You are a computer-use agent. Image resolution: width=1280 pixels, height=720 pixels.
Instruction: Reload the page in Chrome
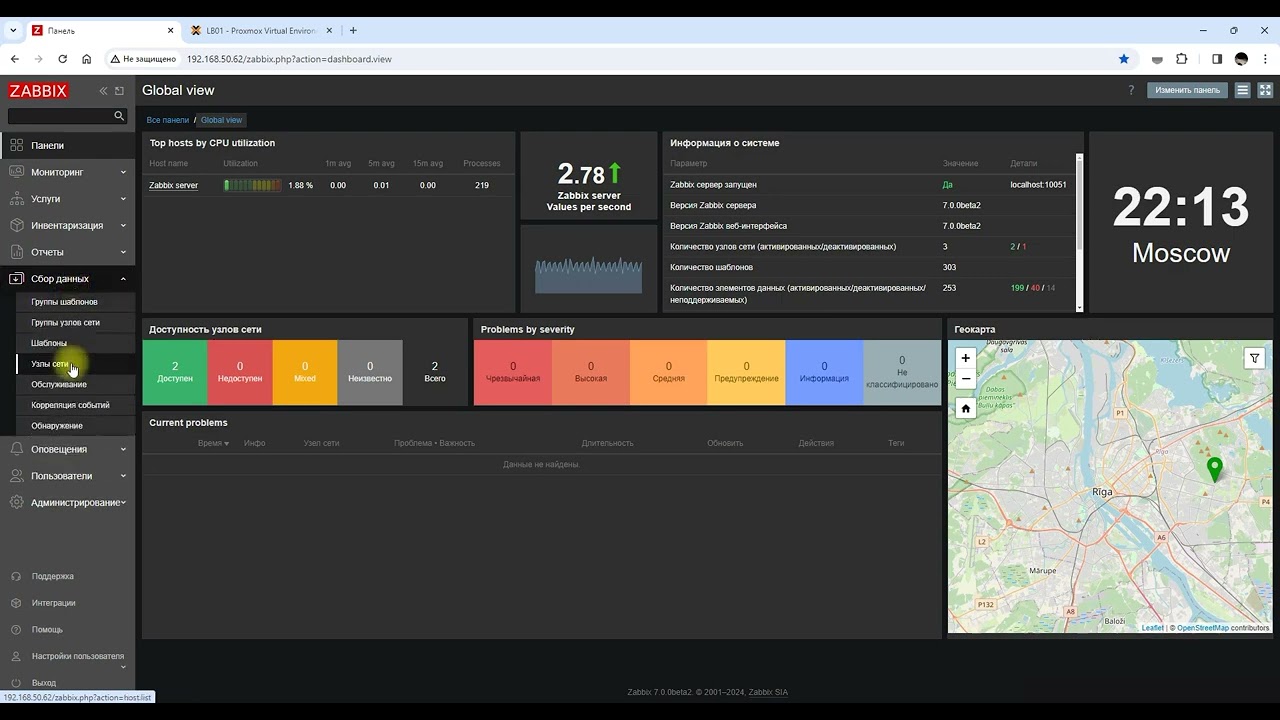click(62, 59)
